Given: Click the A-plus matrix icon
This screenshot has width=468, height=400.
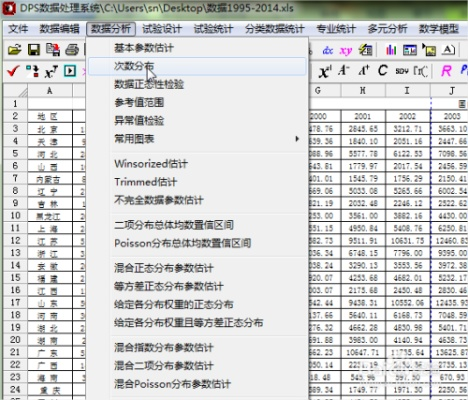Looking at the screenshot, I should (364, 70).
